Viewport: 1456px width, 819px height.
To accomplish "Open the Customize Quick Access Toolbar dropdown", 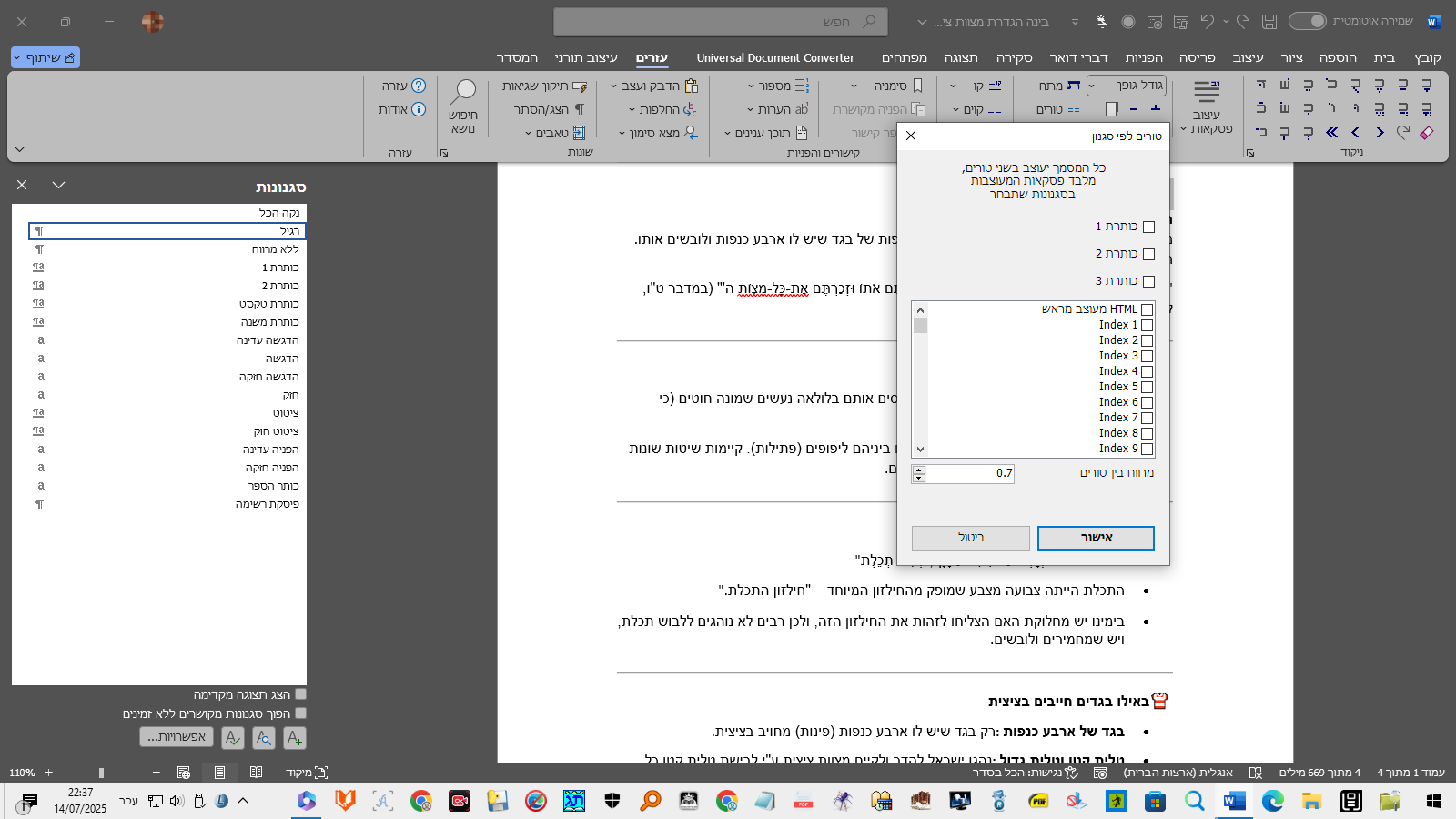I will coord(1075,22).
